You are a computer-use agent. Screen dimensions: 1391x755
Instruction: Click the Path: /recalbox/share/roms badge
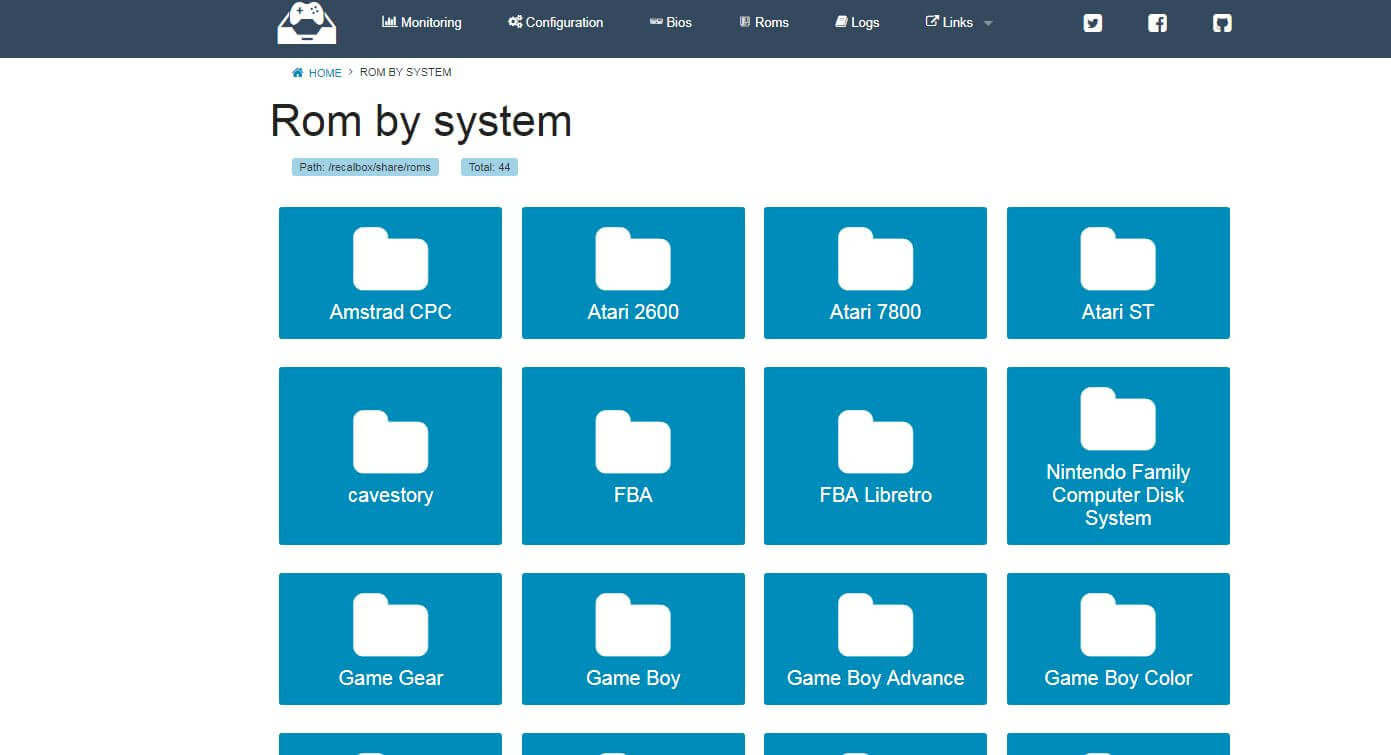(365, 167)
